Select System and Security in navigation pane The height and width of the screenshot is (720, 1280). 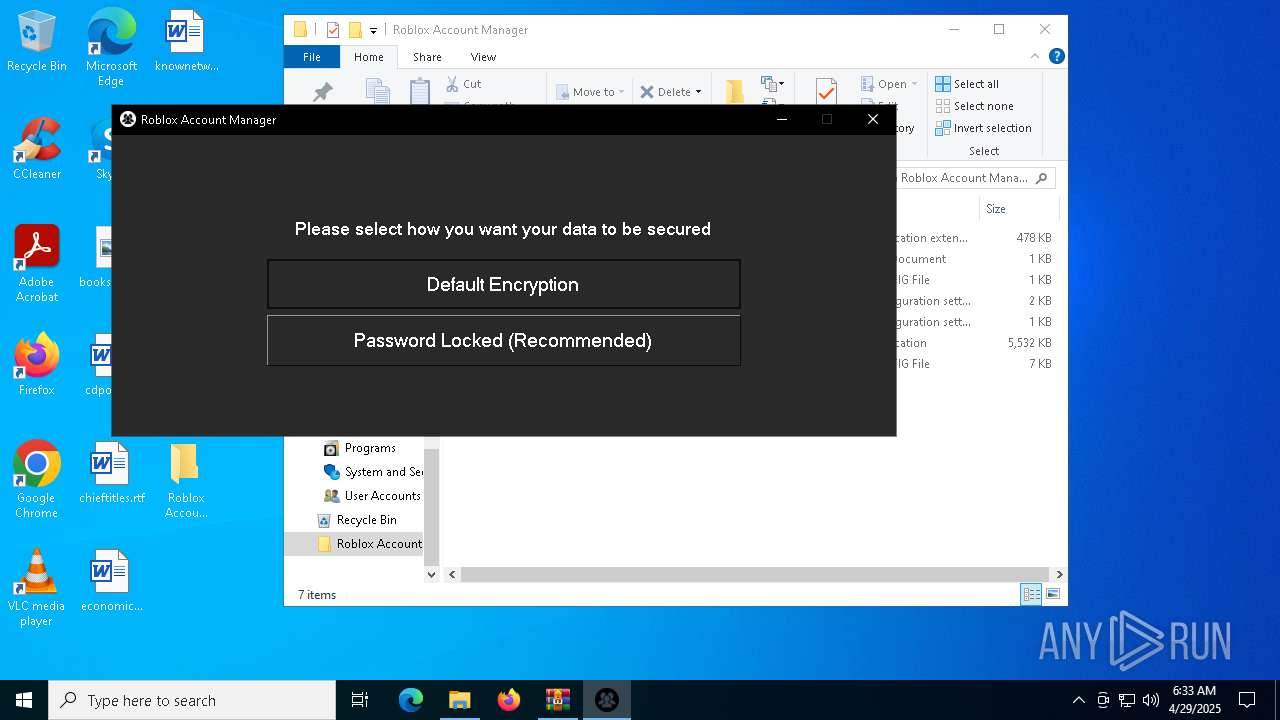coord(374,472)
